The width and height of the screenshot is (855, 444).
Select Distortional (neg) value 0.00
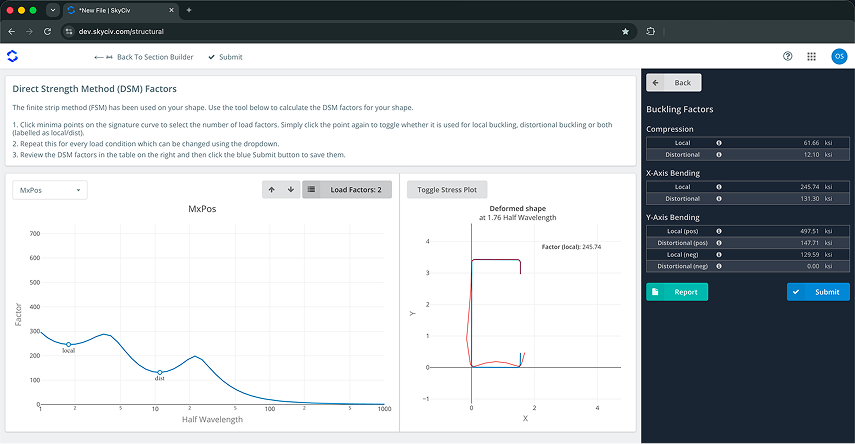point(813,267)
